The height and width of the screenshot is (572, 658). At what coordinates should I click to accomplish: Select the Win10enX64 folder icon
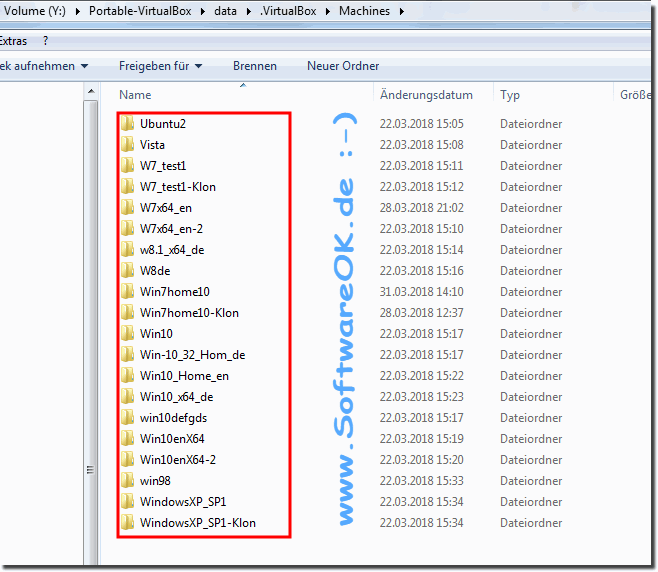128,439
